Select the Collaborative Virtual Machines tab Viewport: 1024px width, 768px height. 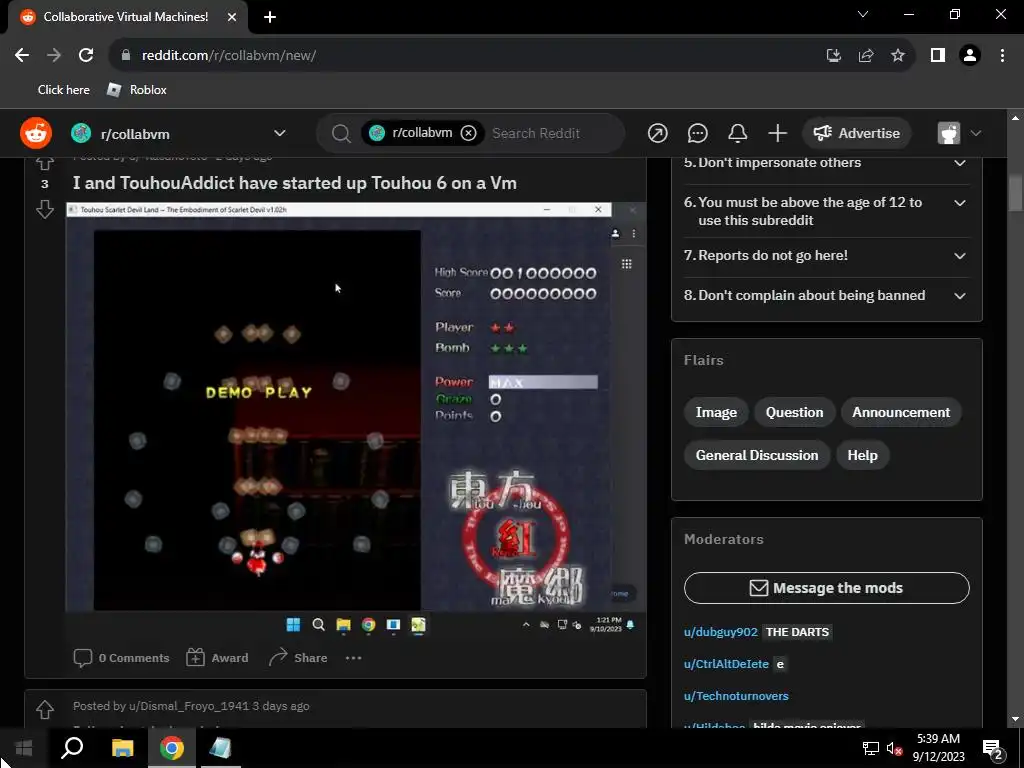(124, 17)
